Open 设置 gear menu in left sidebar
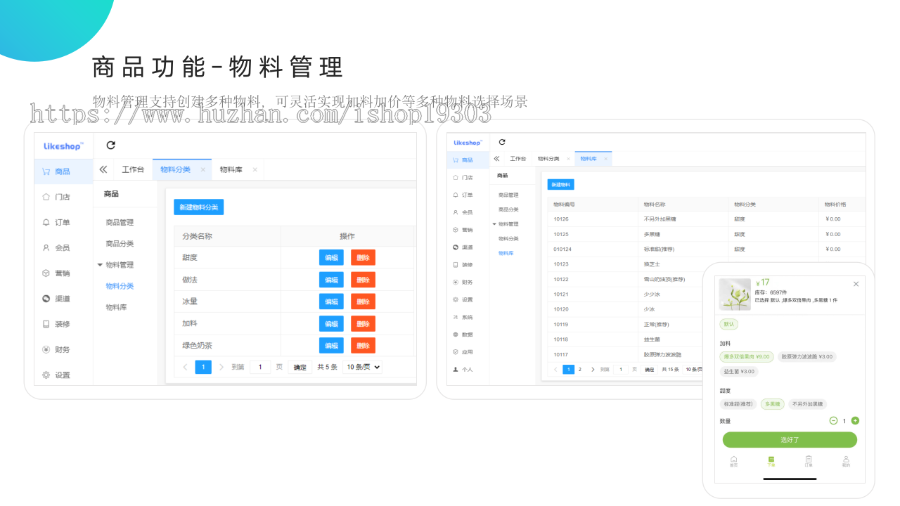This screenshot has height=506, width=900. tap(56, 375)
